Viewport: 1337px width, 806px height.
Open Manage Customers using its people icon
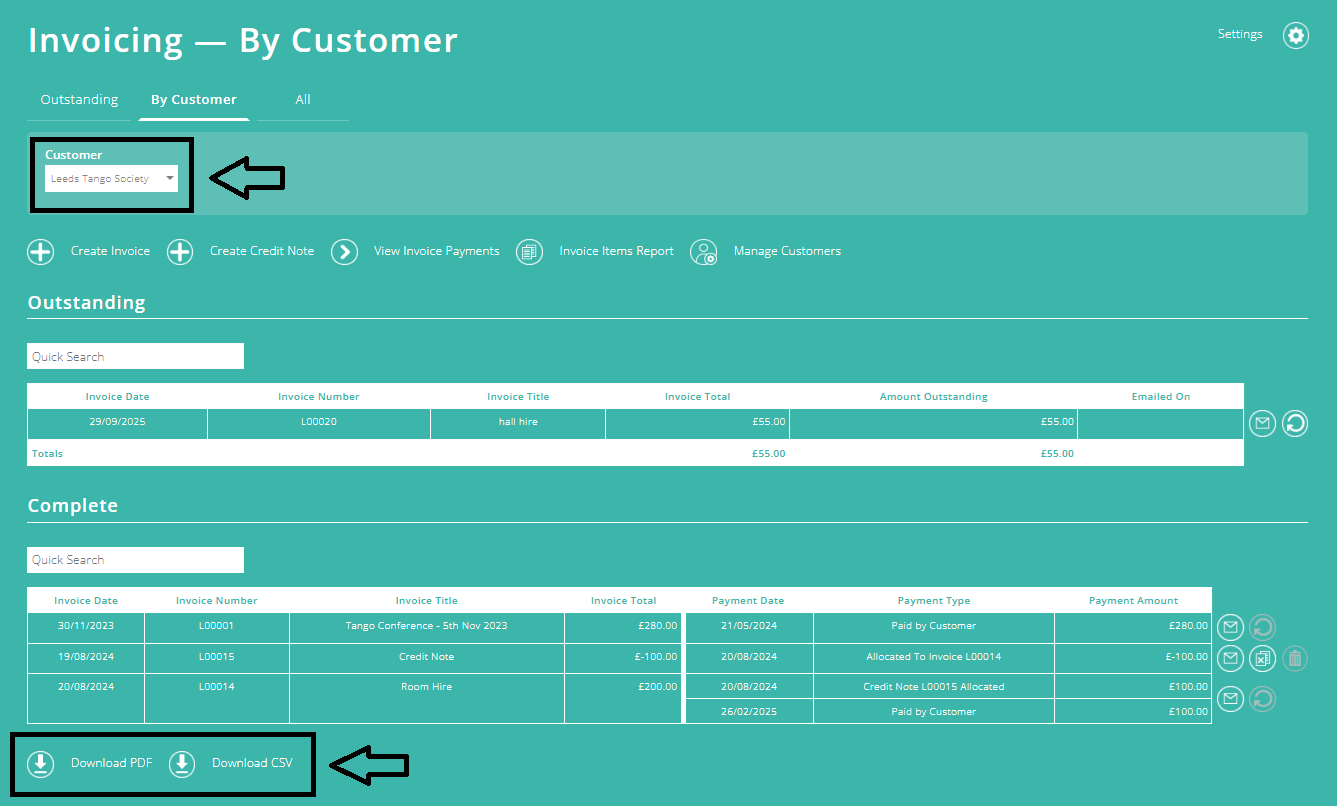click(703, 252)
